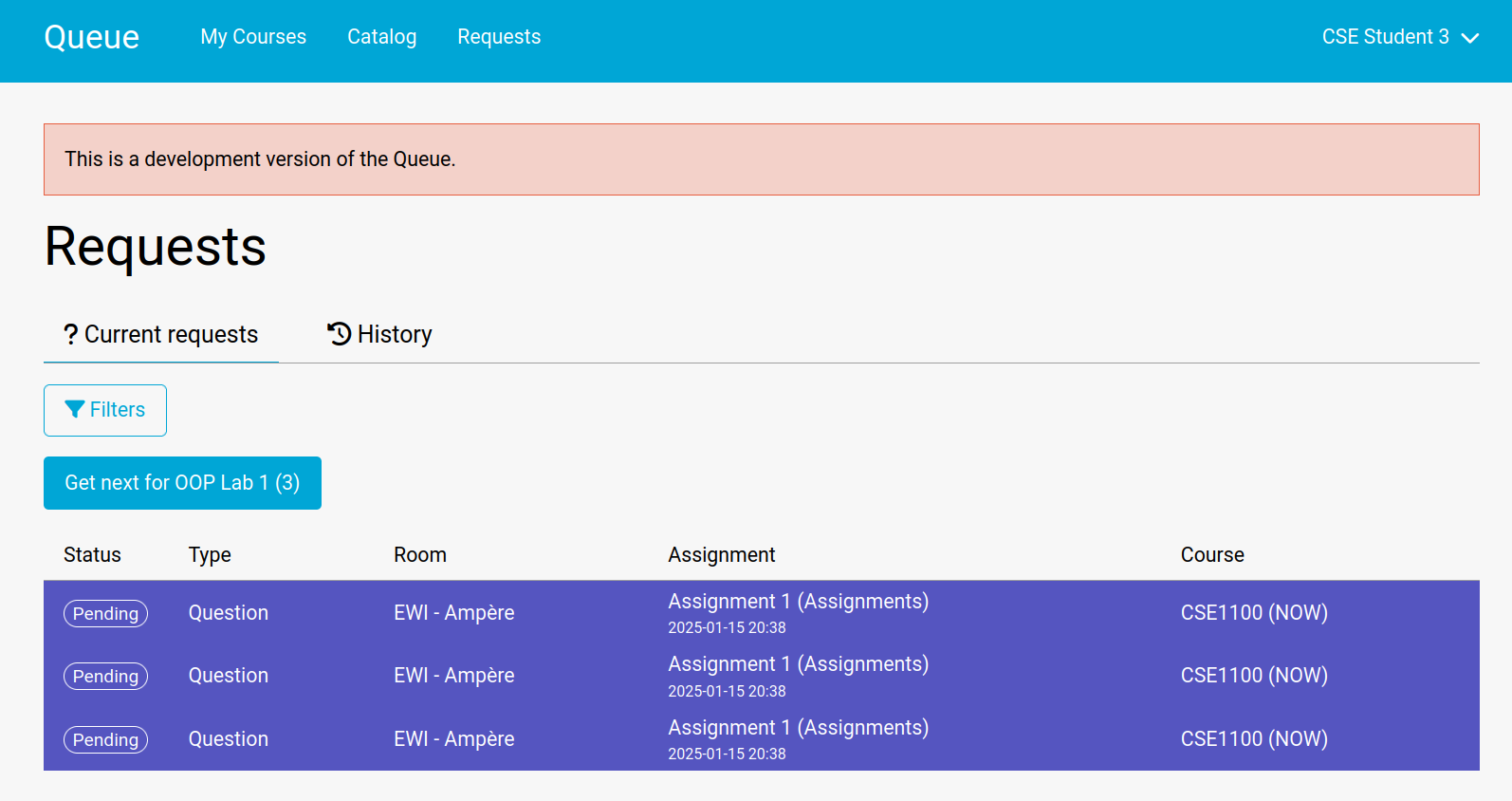Expand the CSE Student 3 chevron
Viewport: 1512px width, 801px height.
[1470, 38]
